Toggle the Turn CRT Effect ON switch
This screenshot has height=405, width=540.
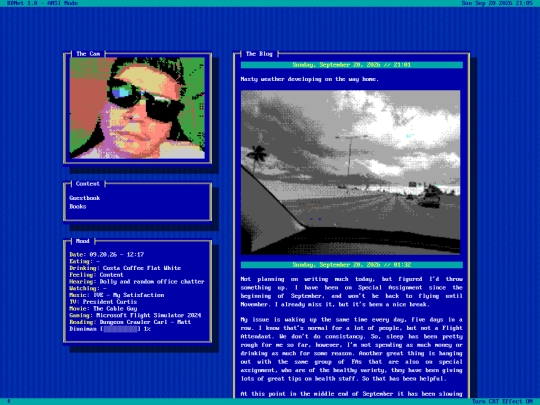point(502,401)
